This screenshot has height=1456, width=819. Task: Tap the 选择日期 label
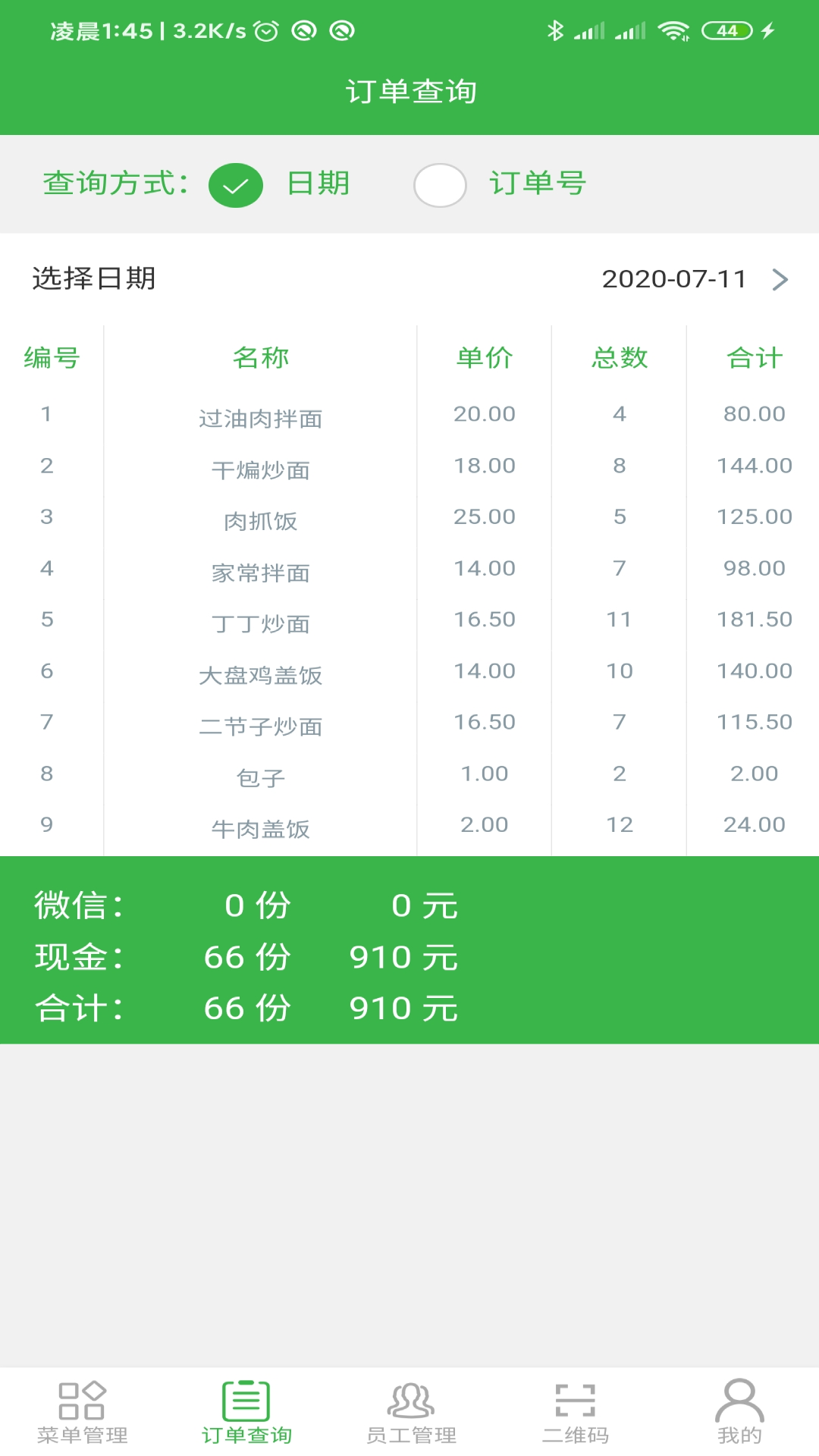pos(93,278)
